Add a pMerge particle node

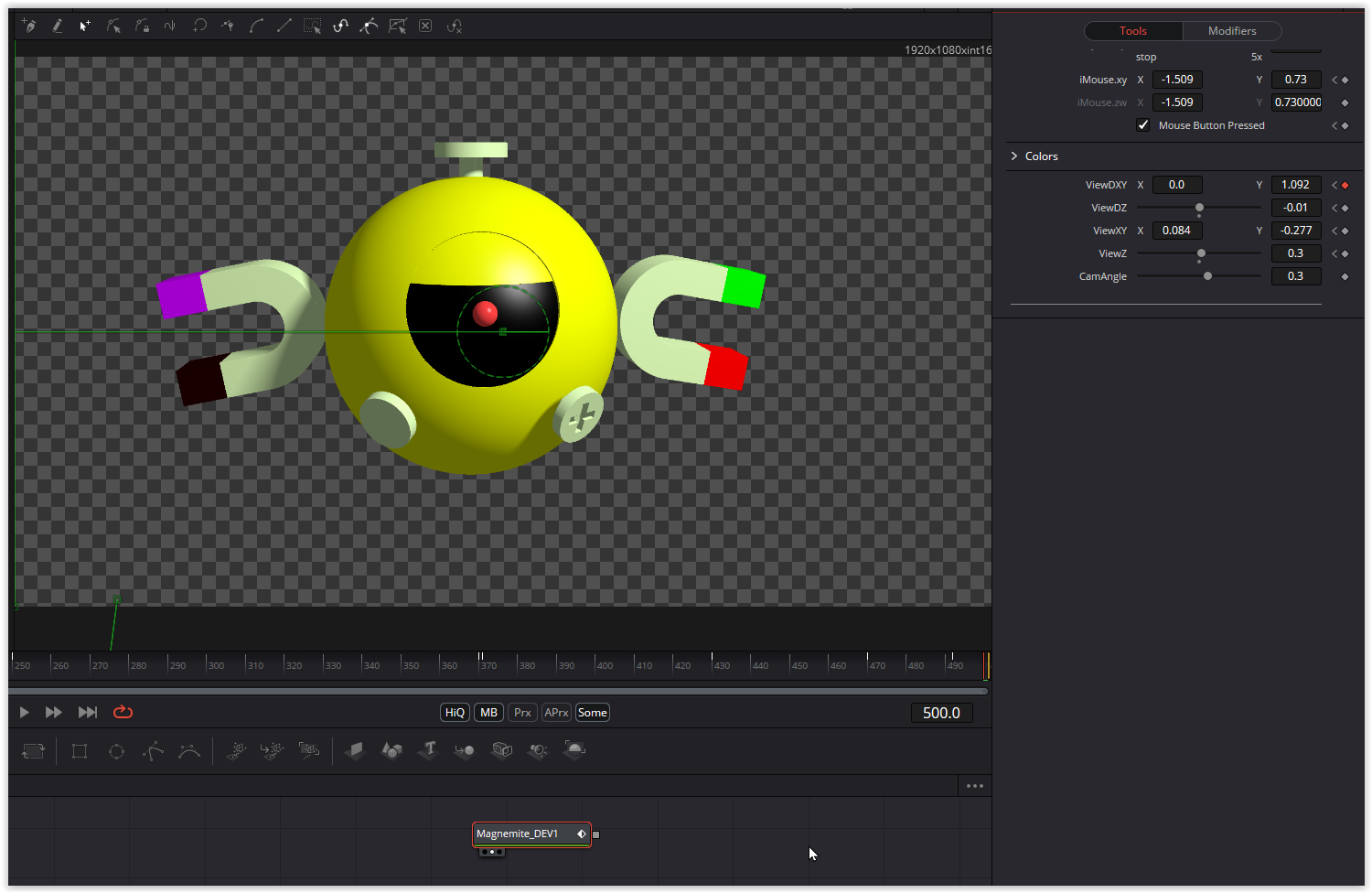click(272, 751)
